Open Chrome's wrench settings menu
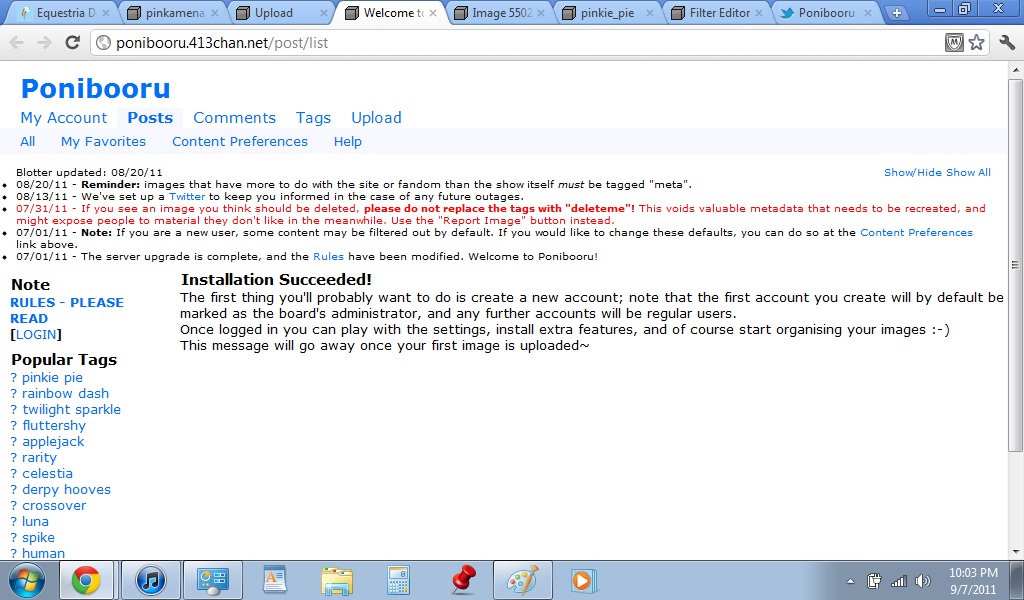 (1006, 43)
